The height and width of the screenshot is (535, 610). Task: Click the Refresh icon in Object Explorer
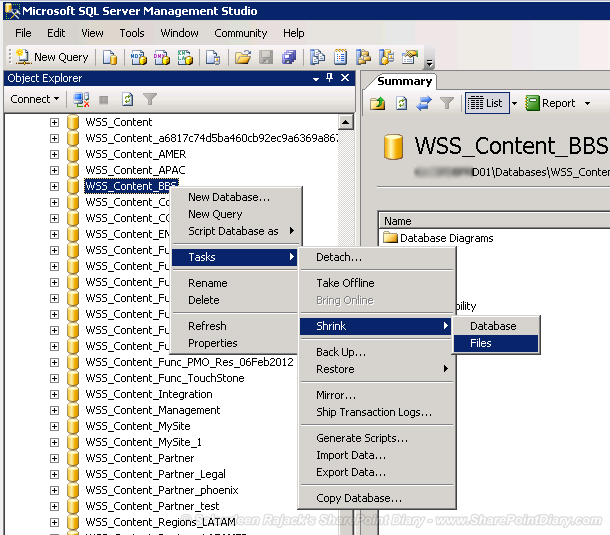point(127,100)
